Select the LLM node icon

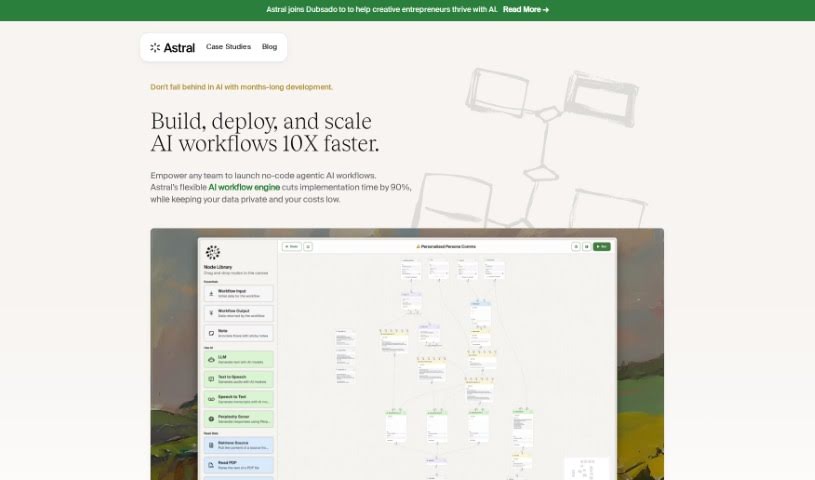[x=211, y=359]
